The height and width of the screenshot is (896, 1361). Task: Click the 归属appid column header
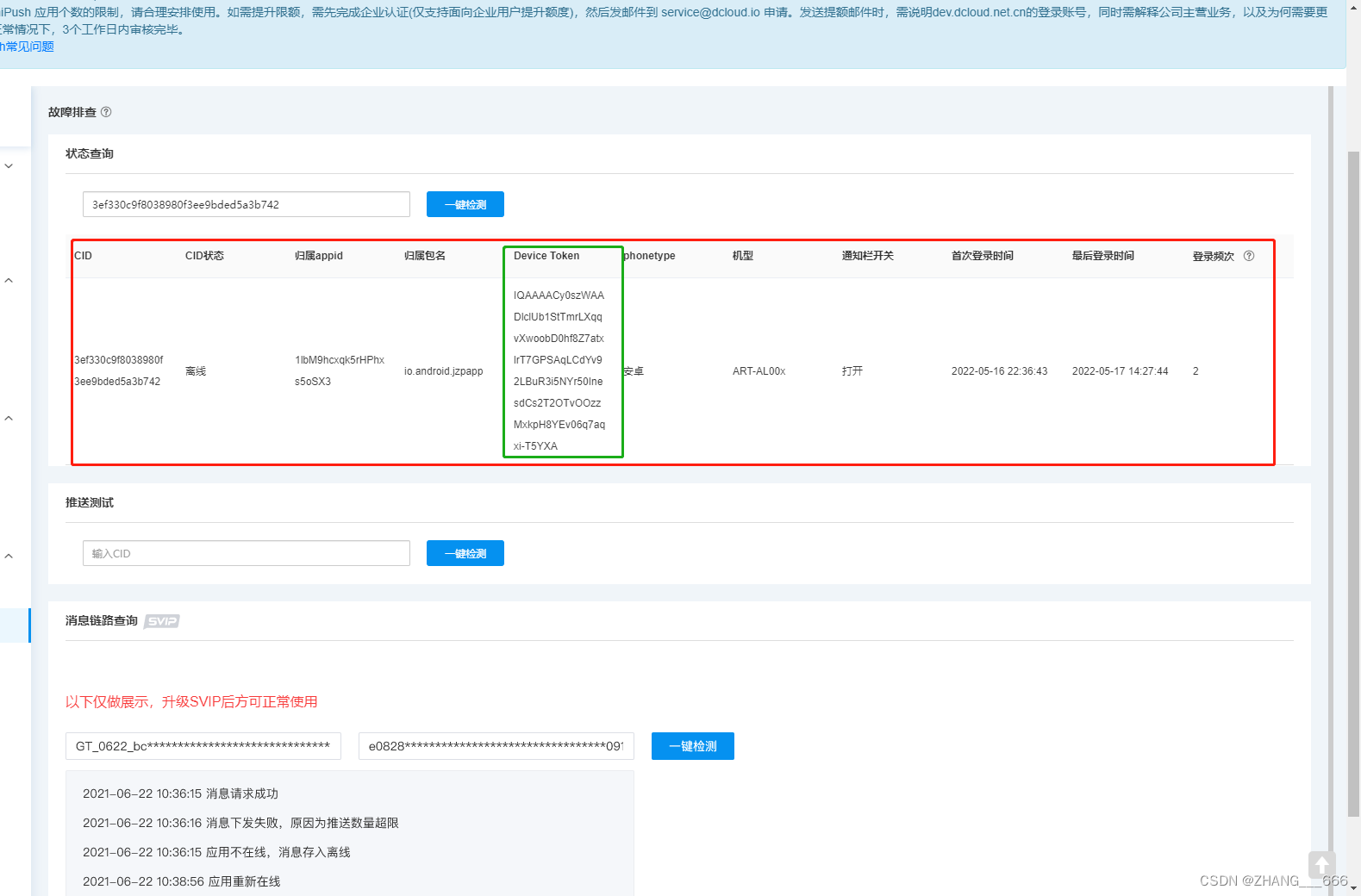click(x=319, y=256)
